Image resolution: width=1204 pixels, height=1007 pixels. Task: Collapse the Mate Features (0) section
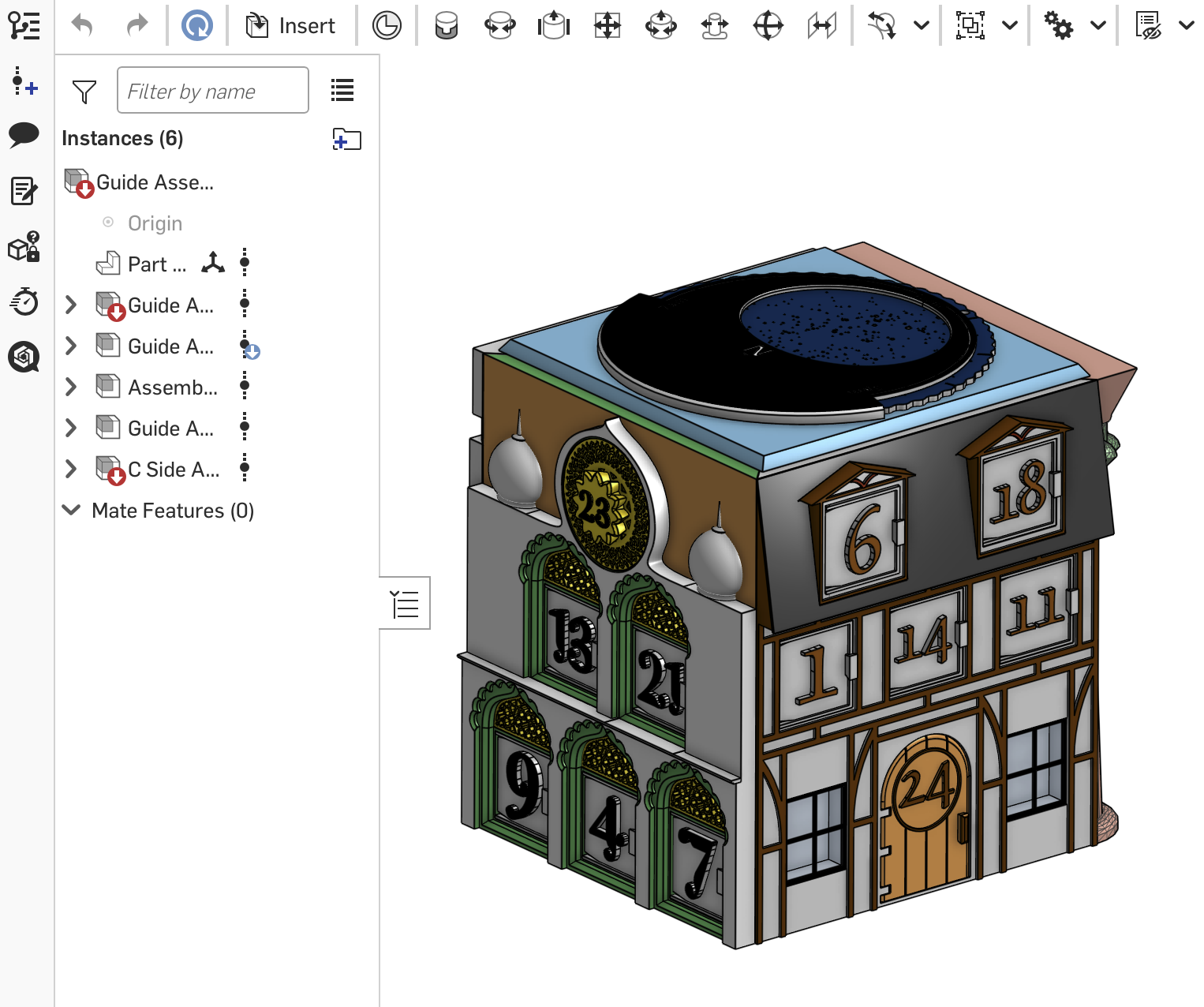coord(71,510)
